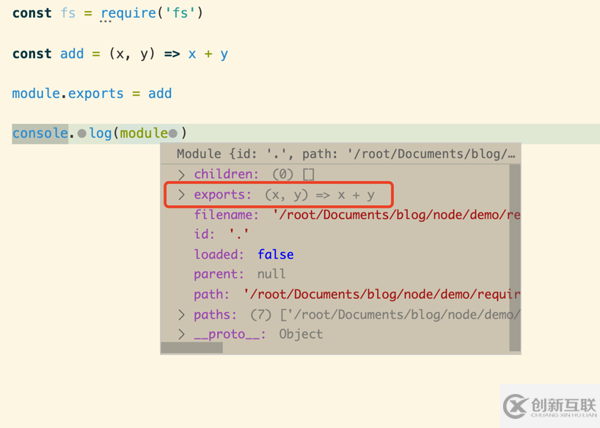Expand the exports property arrow
The width and height of the screenshot is (600, 428).
click(181, 194)
